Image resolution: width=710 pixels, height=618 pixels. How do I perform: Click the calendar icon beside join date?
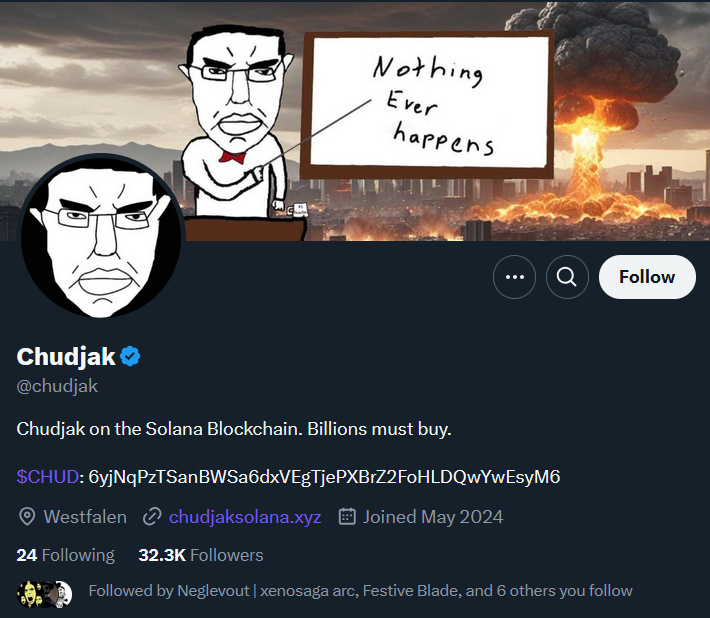(x=348, y=517)
